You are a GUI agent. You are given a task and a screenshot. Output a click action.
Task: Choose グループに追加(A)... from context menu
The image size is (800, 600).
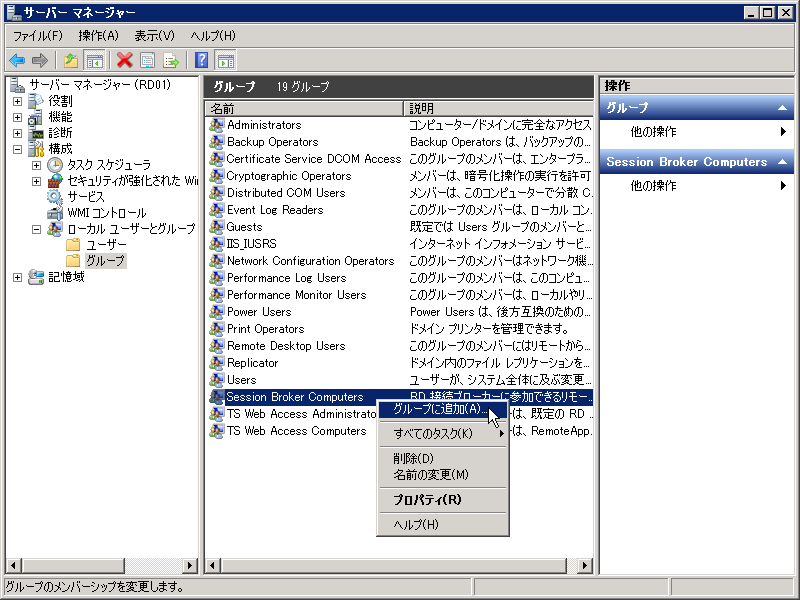click(x=442, y=409)
